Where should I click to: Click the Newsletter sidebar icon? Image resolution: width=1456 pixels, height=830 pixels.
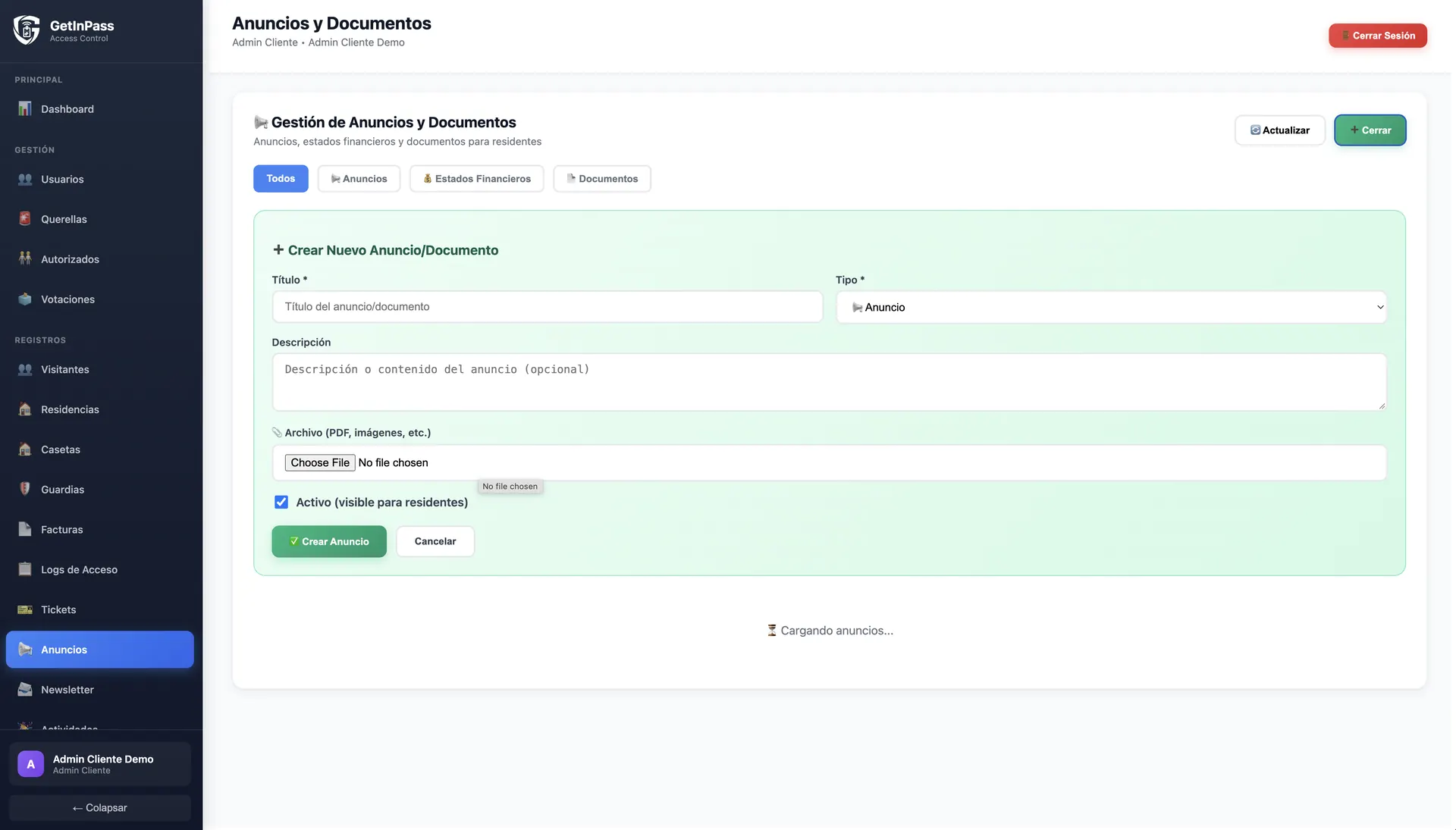point(25,690)
